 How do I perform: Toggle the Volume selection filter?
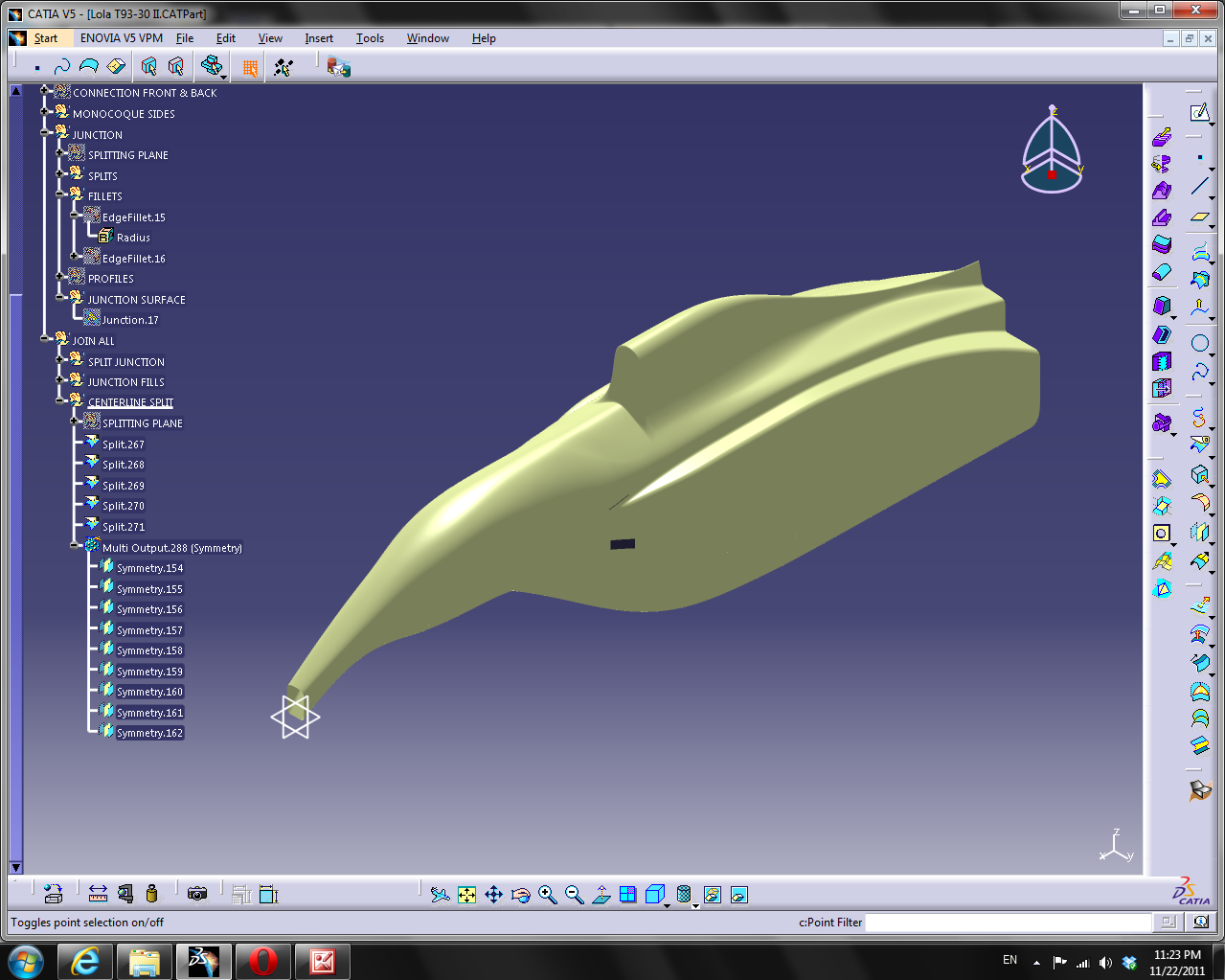(x=116, y=67)
